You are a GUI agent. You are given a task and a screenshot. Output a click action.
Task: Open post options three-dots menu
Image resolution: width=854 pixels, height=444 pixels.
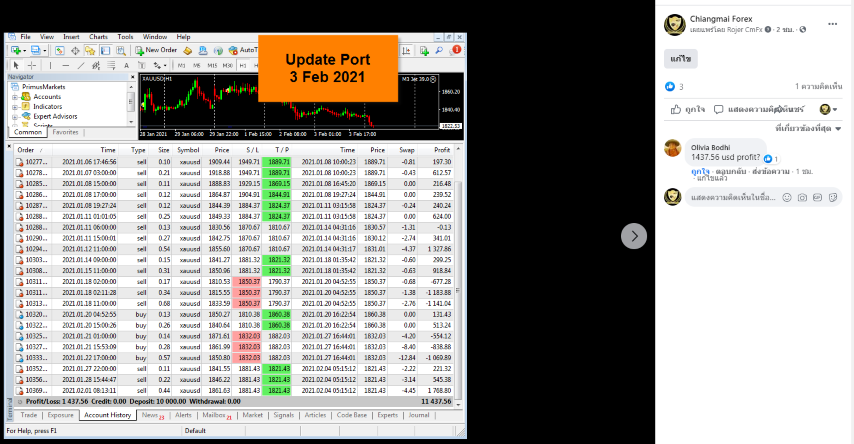[x=832, y=24]
